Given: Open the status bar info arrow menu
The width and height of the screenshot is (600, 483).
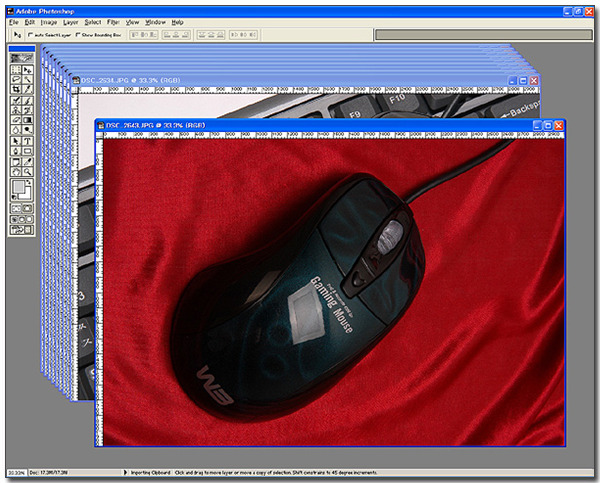Looking at the screenshot, I should [x=122, y=471].
